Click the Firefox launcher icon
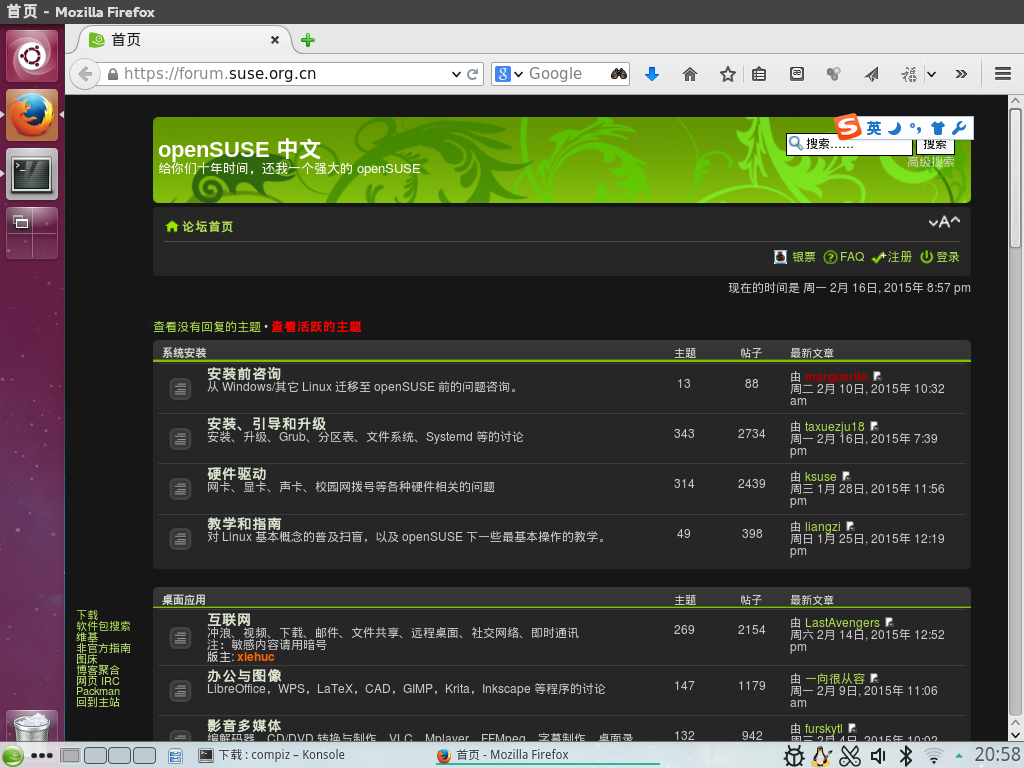 [x=32, y=115]
